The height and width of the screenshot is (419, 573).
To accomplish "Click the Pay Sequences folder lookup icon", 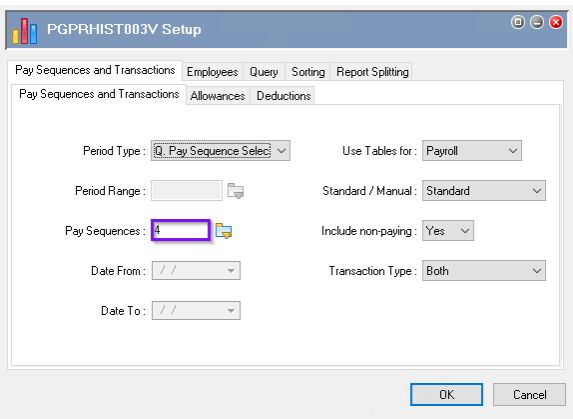I will 224,231.
